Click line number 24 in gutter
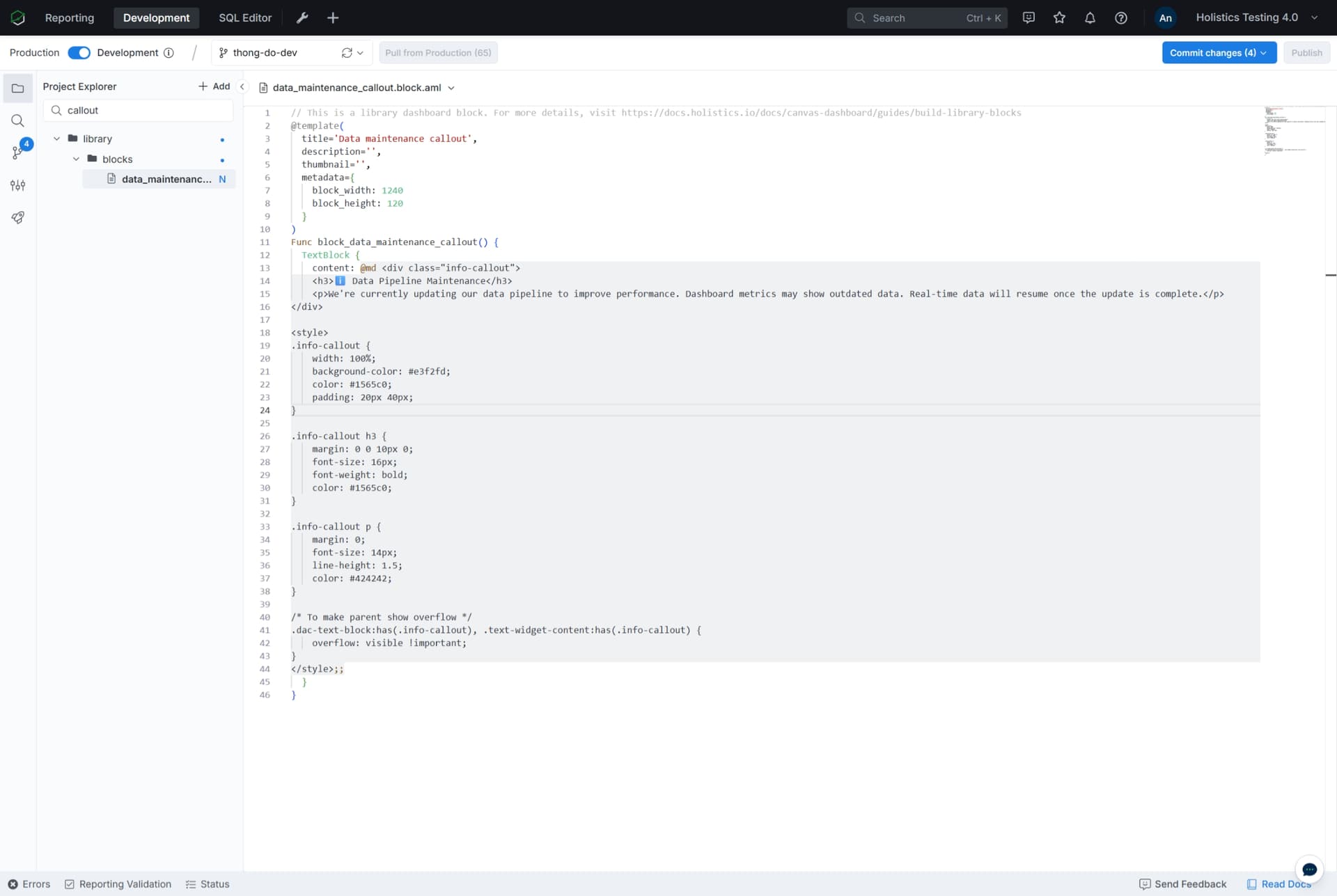The height and width of the screenshot is (896, 1337). (x=265, y=410)
